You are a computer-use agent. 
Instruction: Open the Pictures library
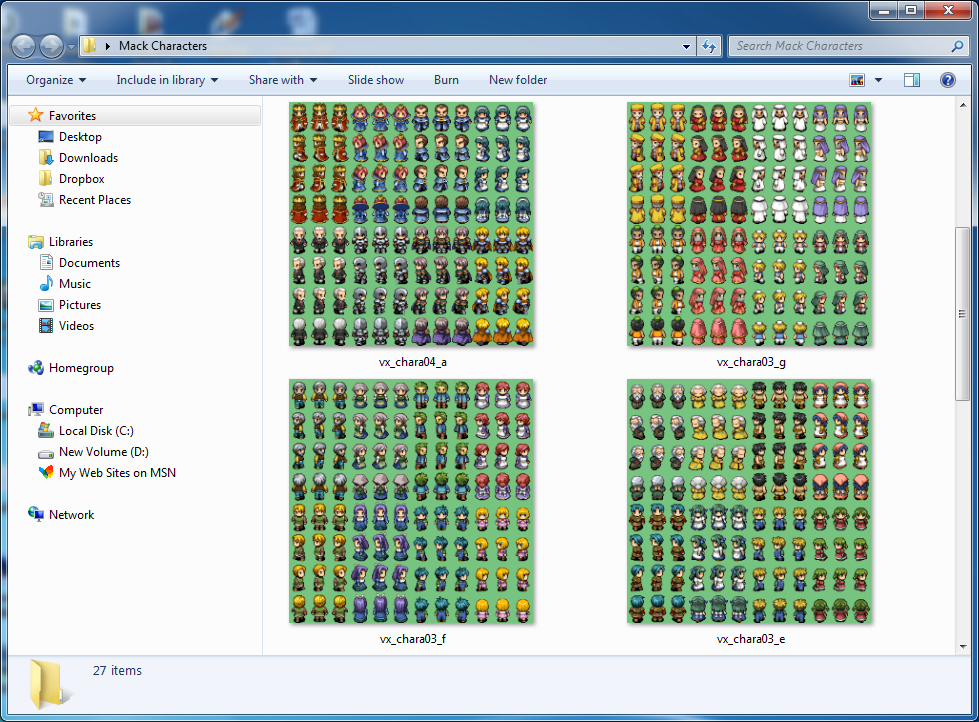click(x=79, y=305)
